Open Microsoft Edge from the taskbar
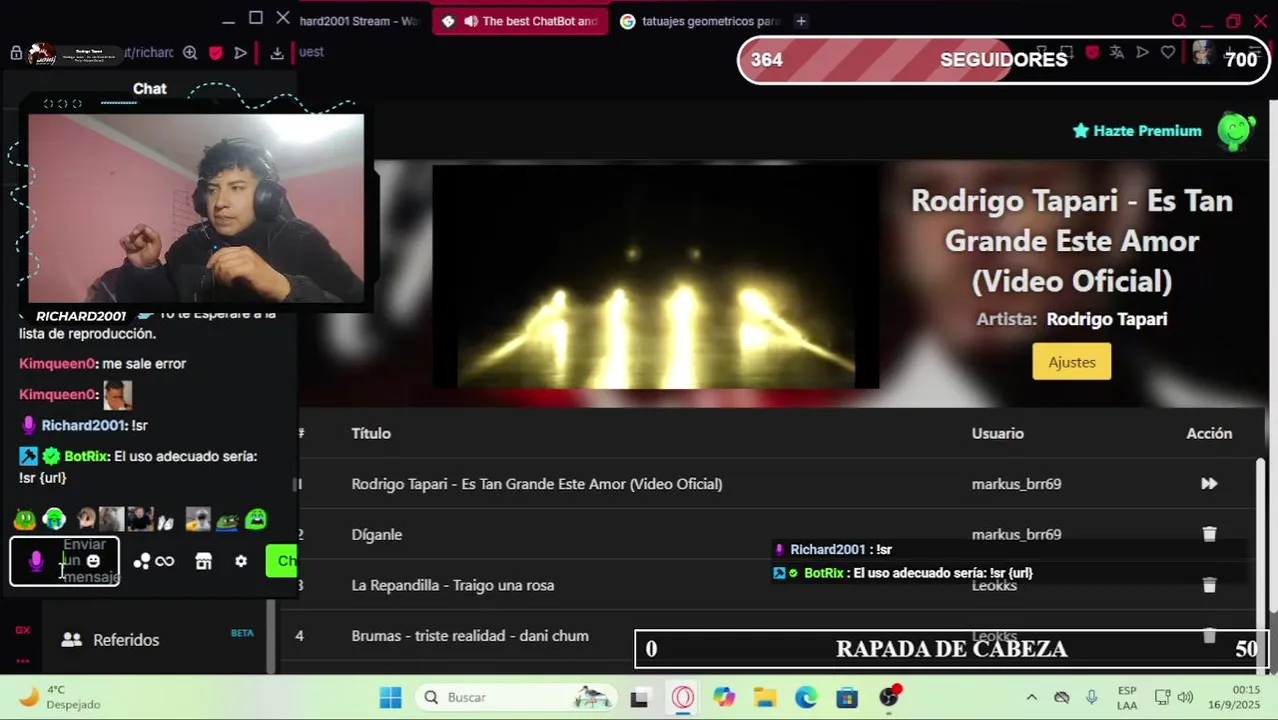The image size is (1278, 720). (806, 698)
